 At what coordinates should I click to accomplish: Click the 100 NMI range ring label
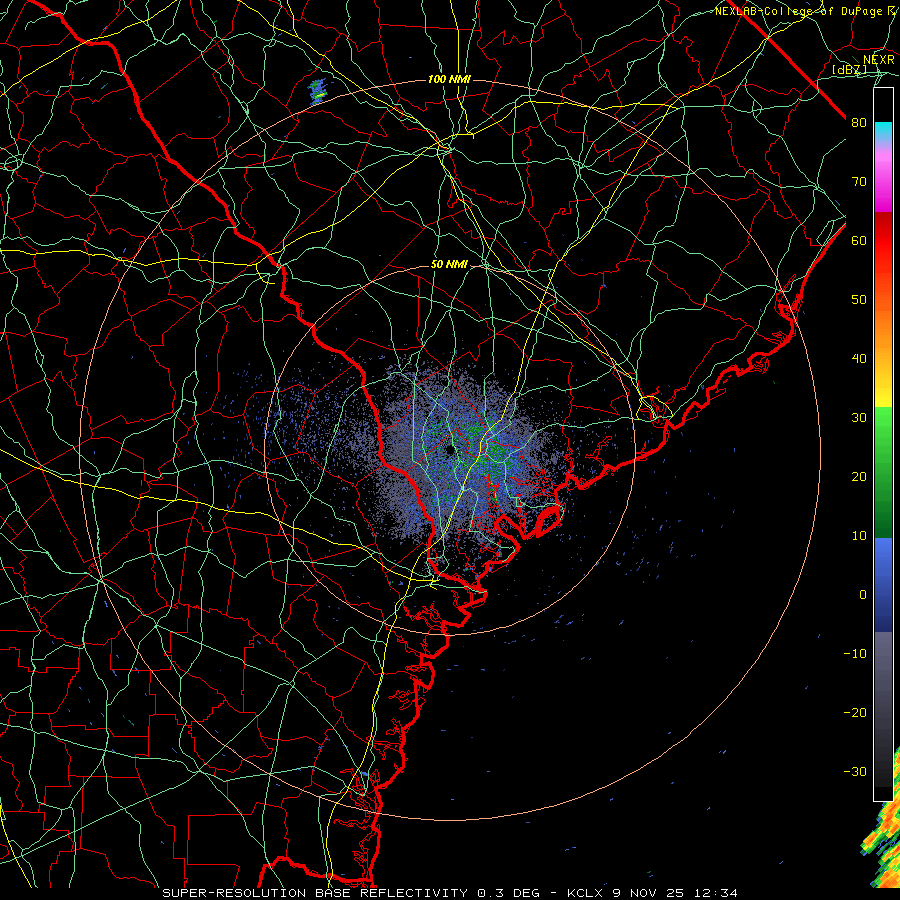449,79
